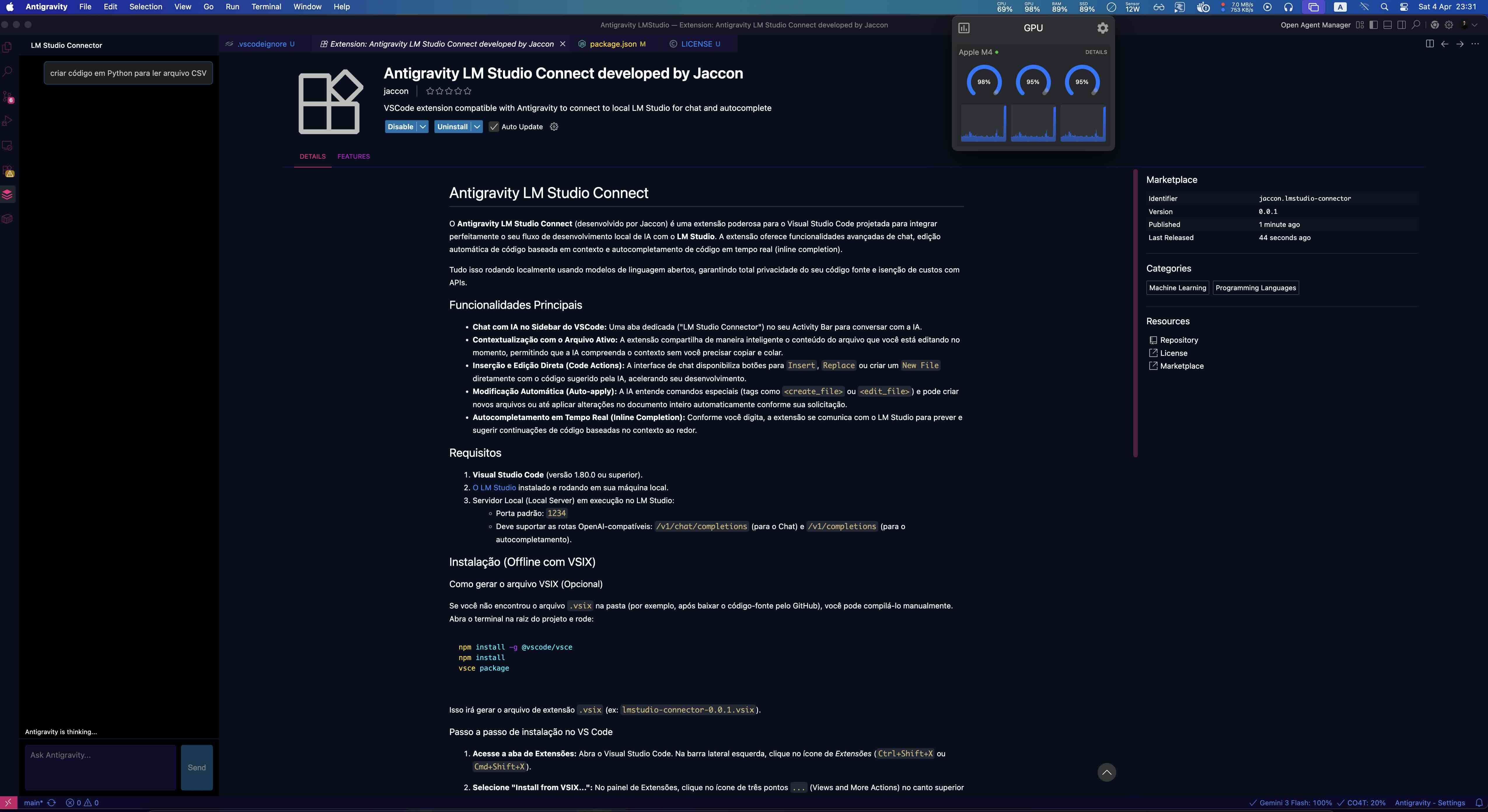
Task: Open the LM Studio Connector layers icon
Action: click(x=8, y=195)
